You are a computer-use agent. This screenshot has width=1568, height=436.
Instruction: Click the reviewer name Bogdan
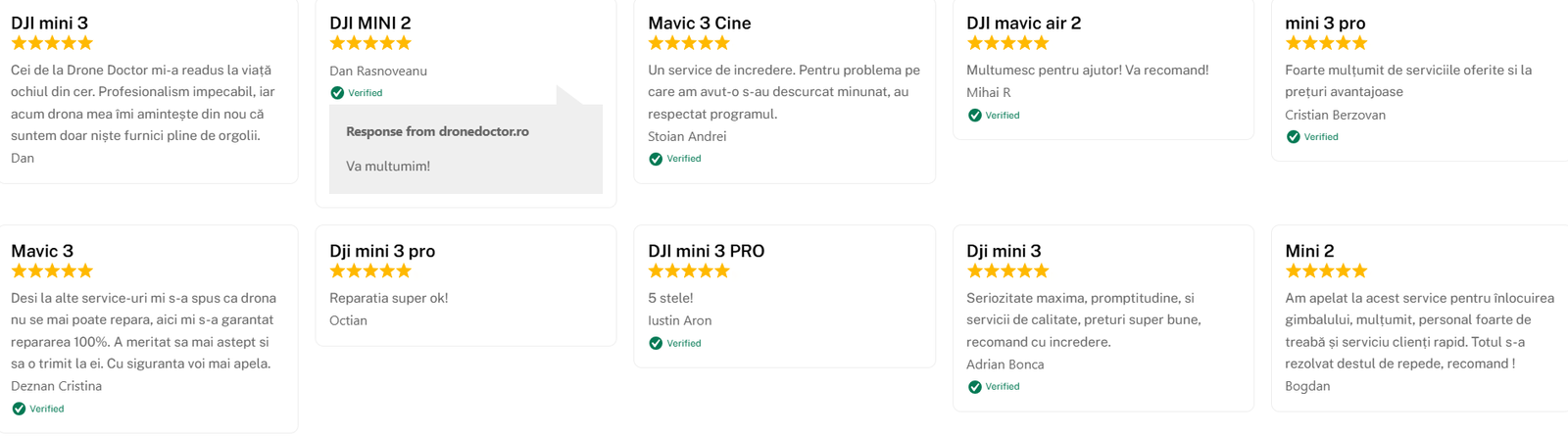click(1307, 386)
